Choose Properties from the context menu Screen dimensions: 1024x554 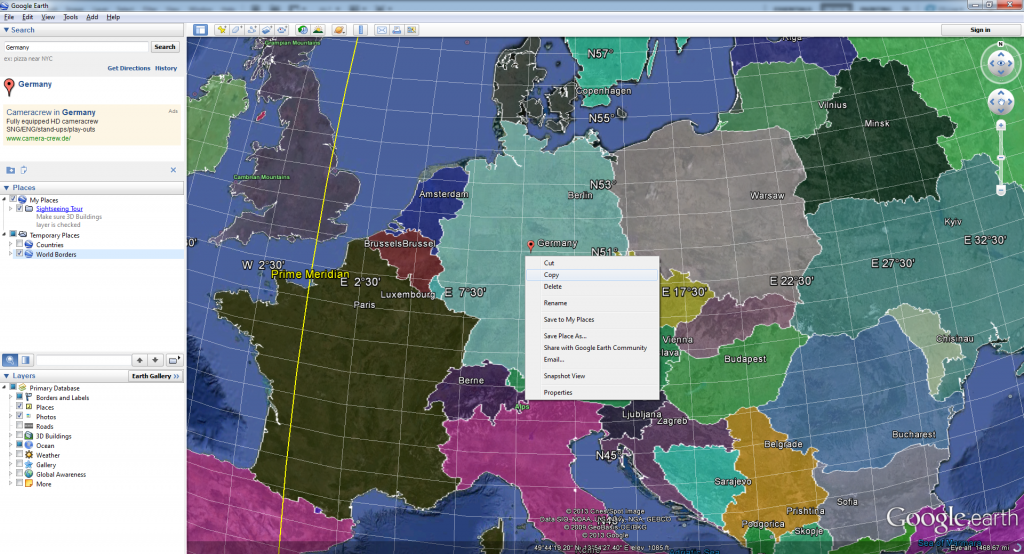point(592,393)
